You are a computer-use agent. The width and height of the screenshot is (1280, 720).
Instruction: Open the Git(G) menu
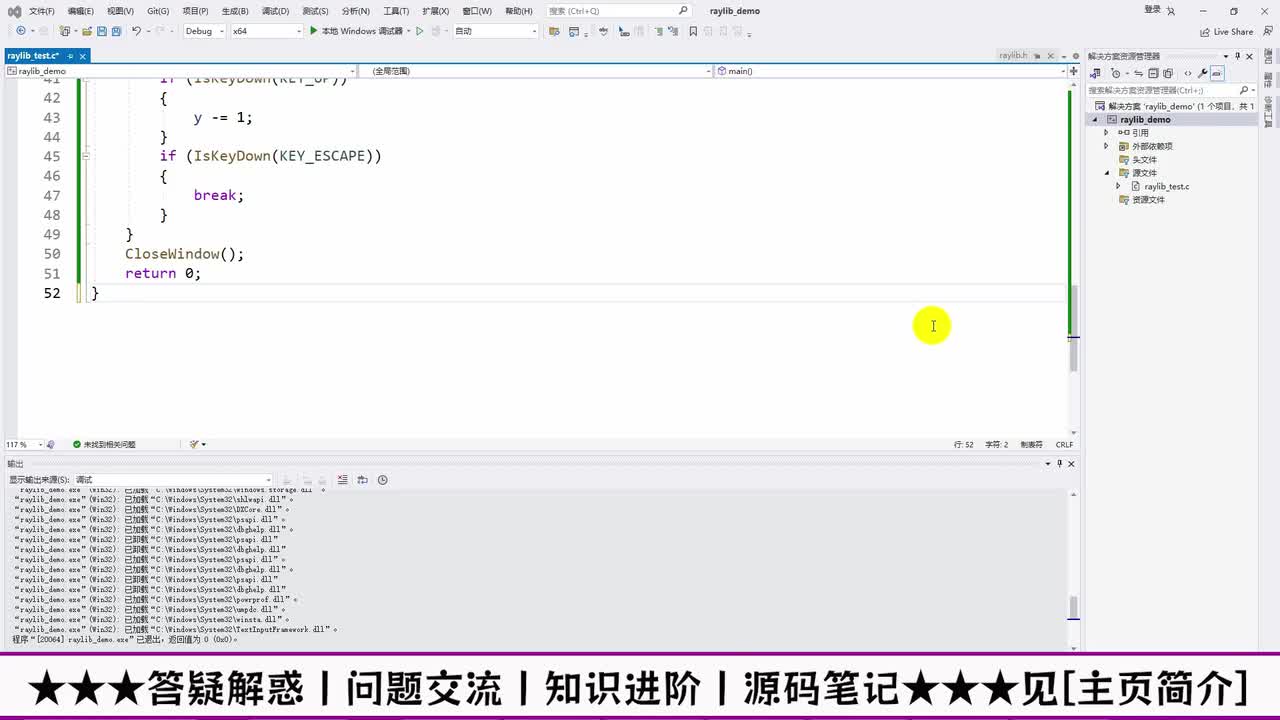point(158,11)
